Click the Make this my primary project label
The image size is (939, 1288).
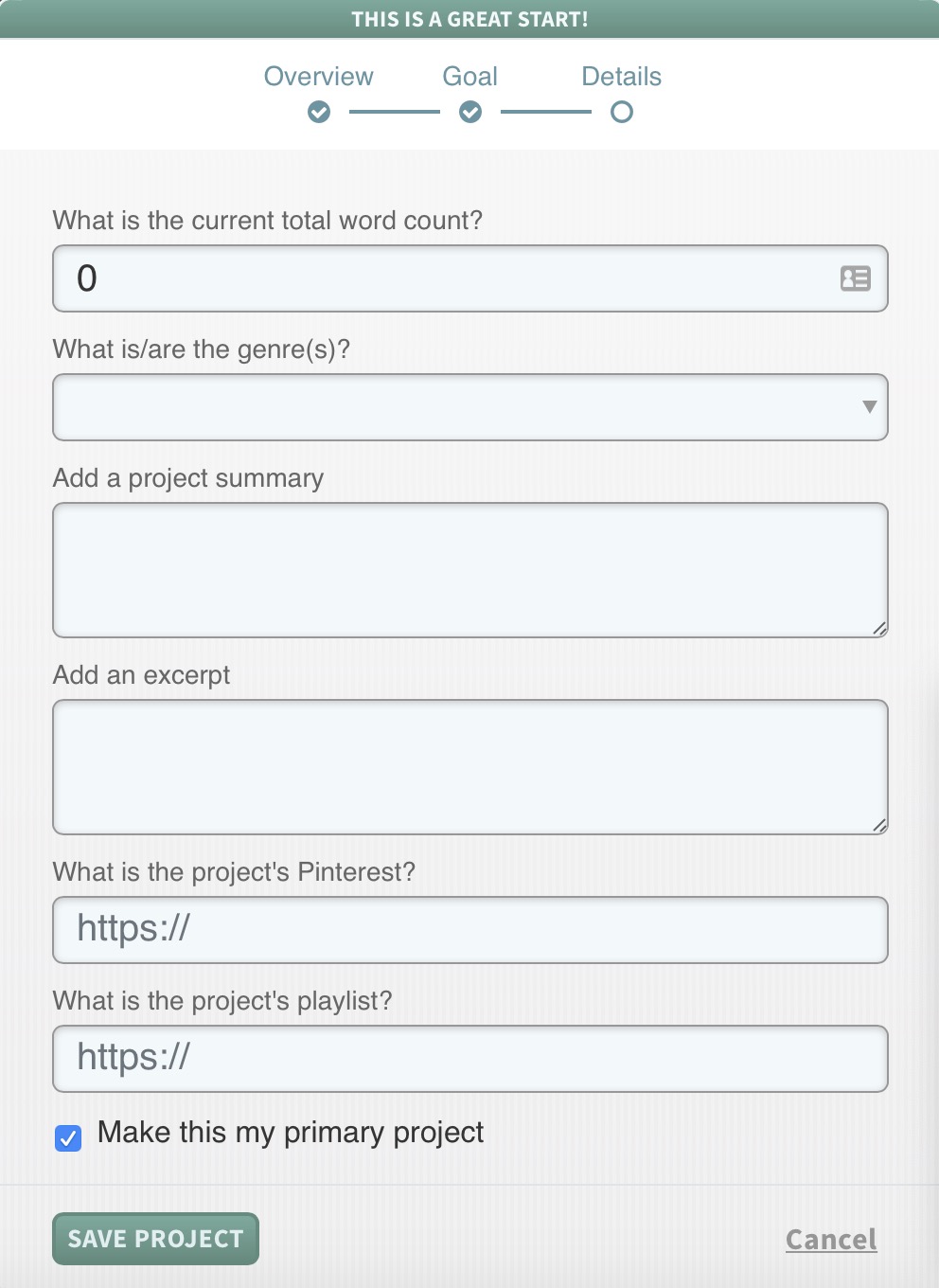click(291, 1133)
